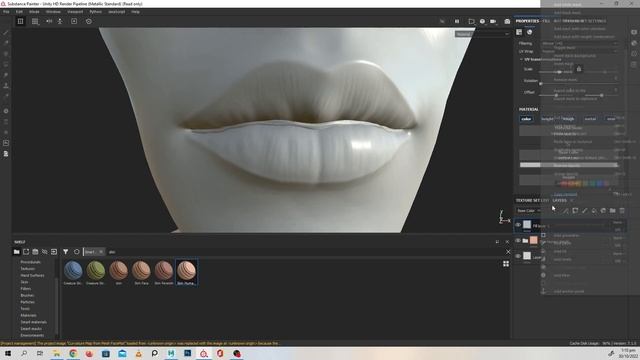Select the Eraser tool in left toolbar
640x360 pixels.
(6, 43)
